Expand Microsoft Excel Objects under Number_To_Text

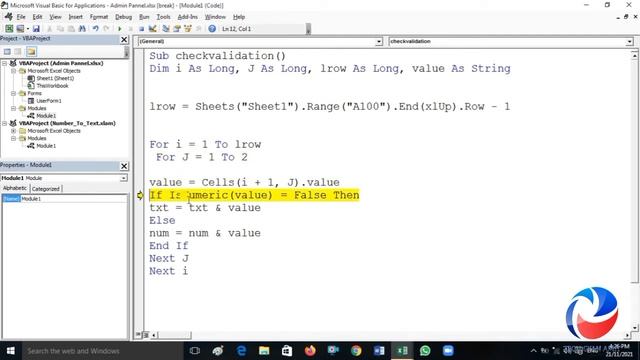tap(13, 131)
